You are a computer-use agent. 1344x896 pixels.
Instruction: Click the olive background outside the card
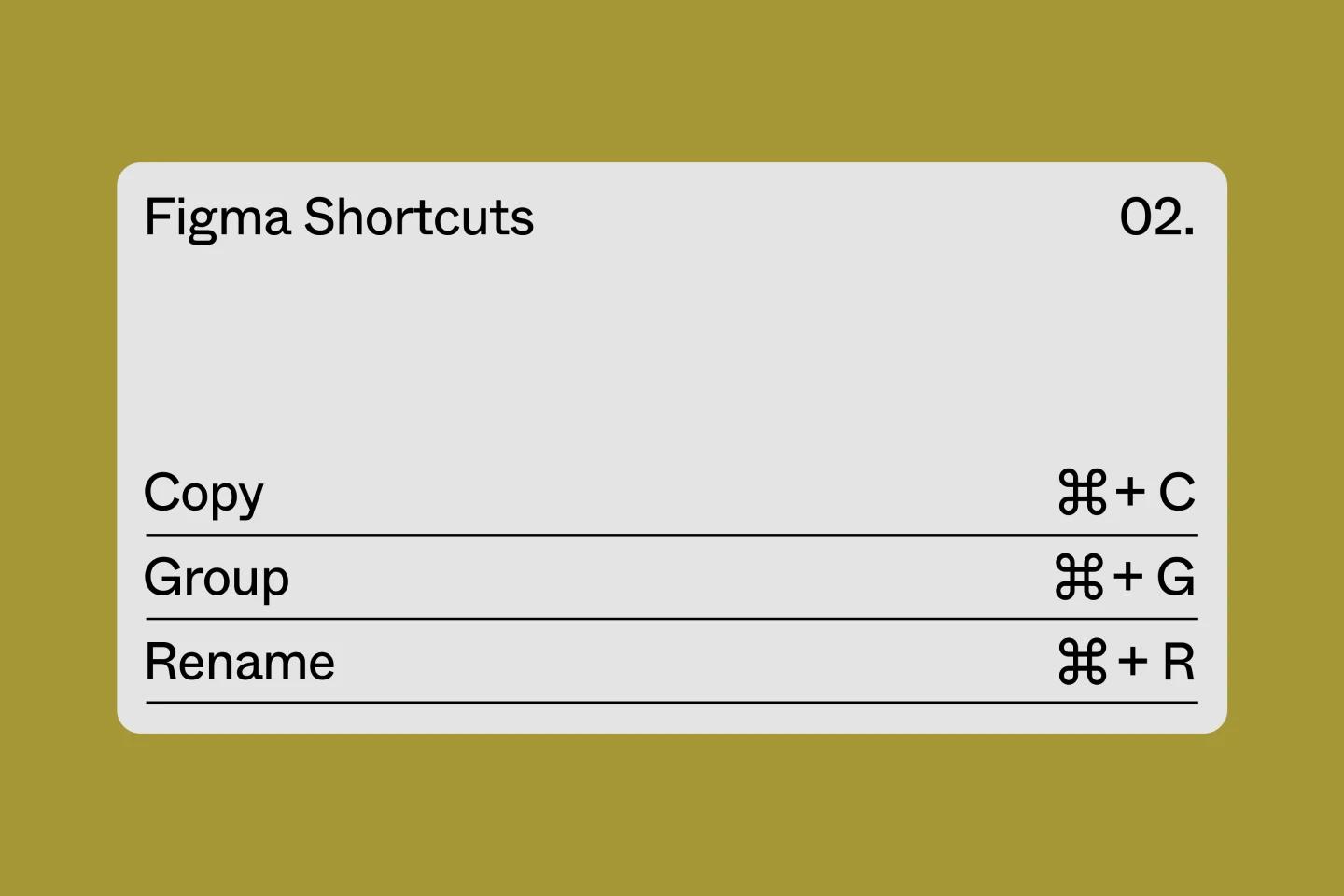[x=672, y=812]
